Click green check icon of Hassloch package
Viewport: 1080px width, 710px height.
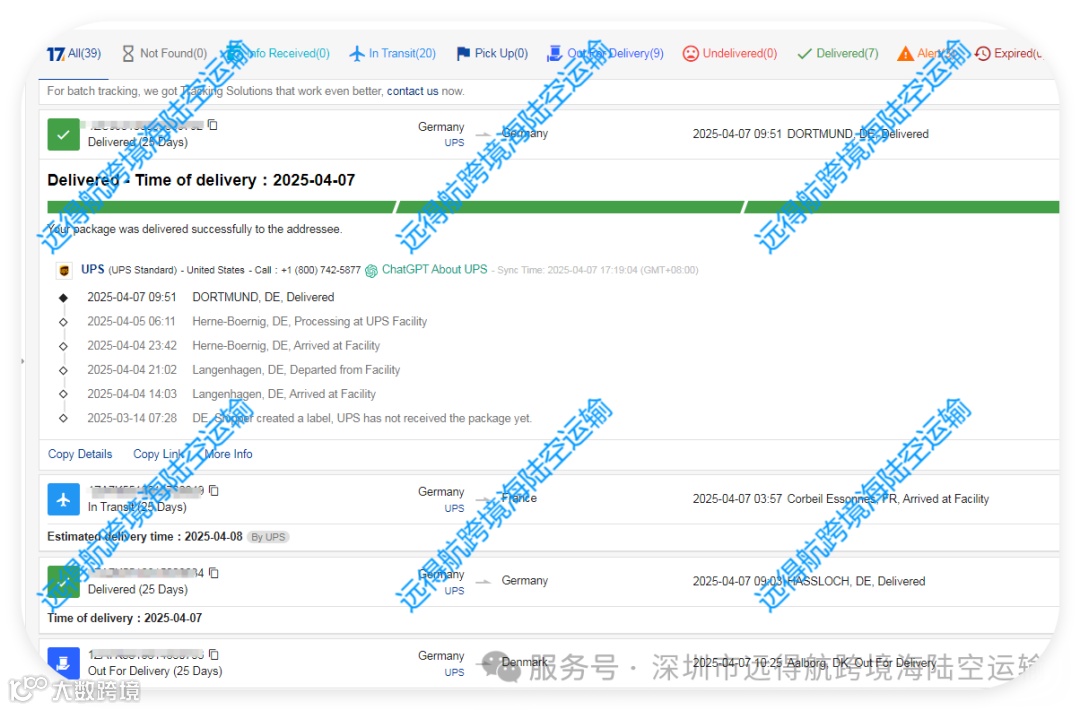pyautogui.click(x=63, y=583)
